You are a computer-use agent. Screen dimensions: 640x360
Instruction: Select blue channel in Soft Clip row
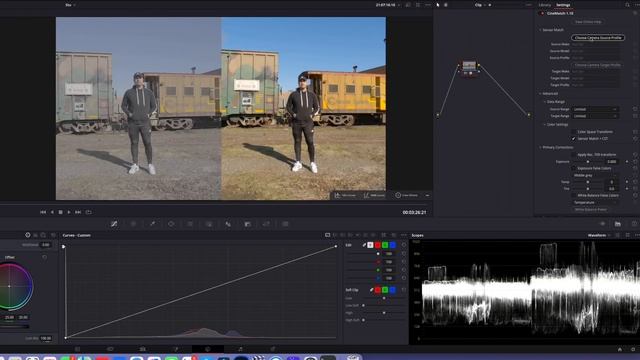392,290
